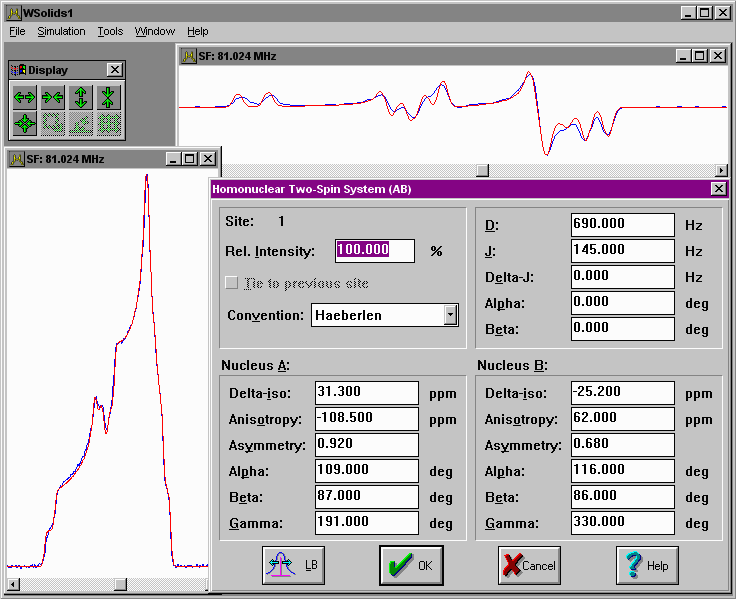Open the Window menu
Viewport: 736px width, 599px height.
pyautogui.click(x=154, y=31)
